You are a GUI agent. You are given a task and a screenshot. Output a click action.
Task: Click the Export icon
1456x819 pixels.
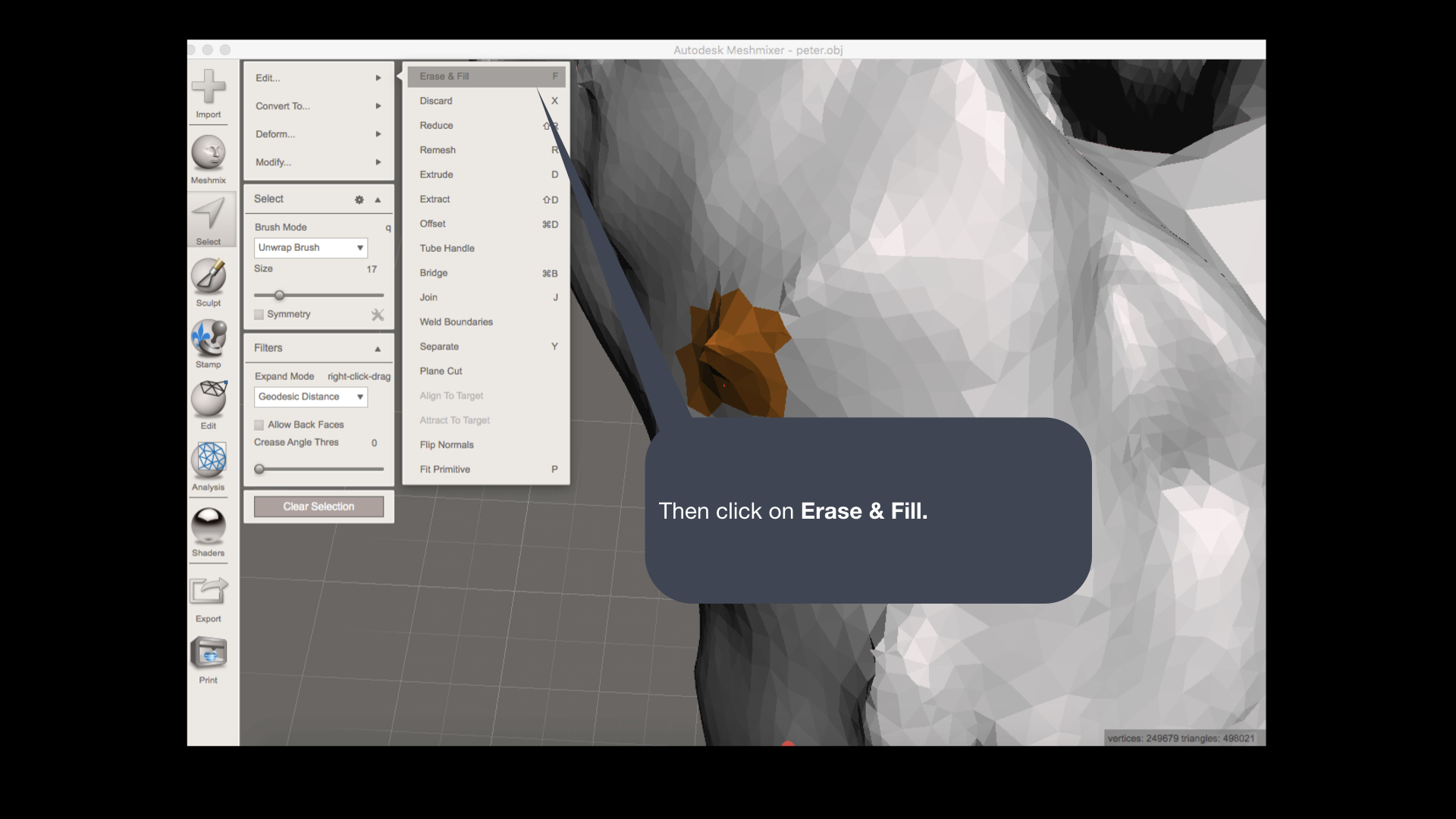point(209,591)
